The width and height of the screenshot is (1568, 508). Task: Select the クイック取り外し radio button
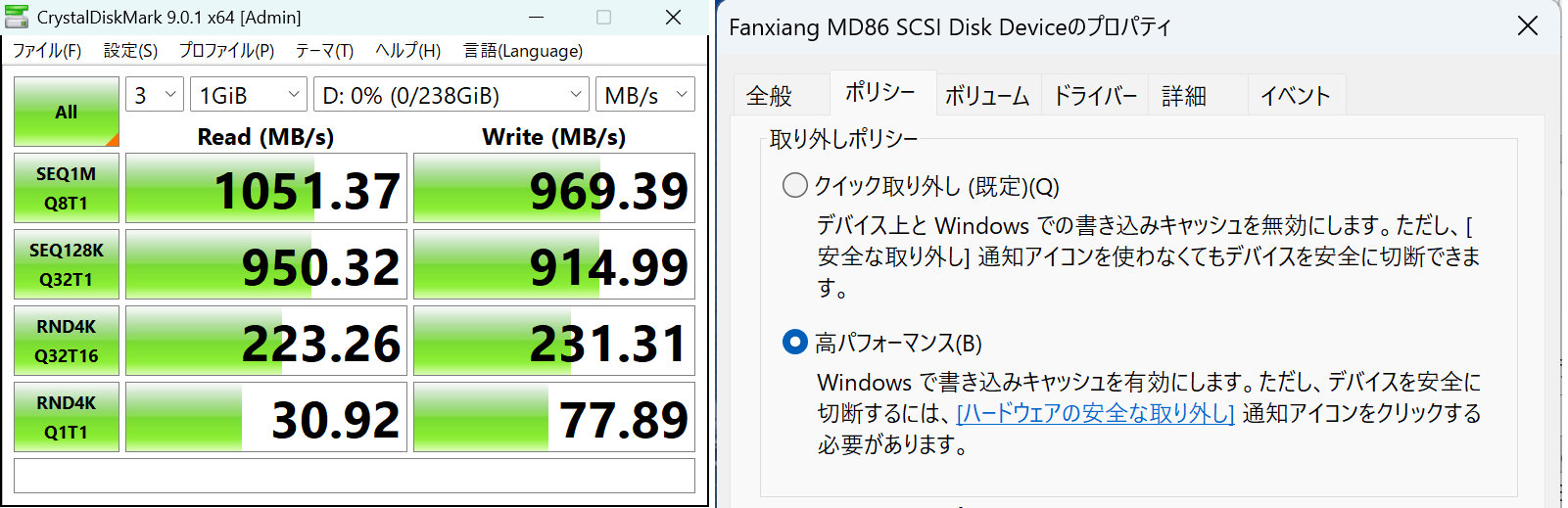(x=795, y=185)
